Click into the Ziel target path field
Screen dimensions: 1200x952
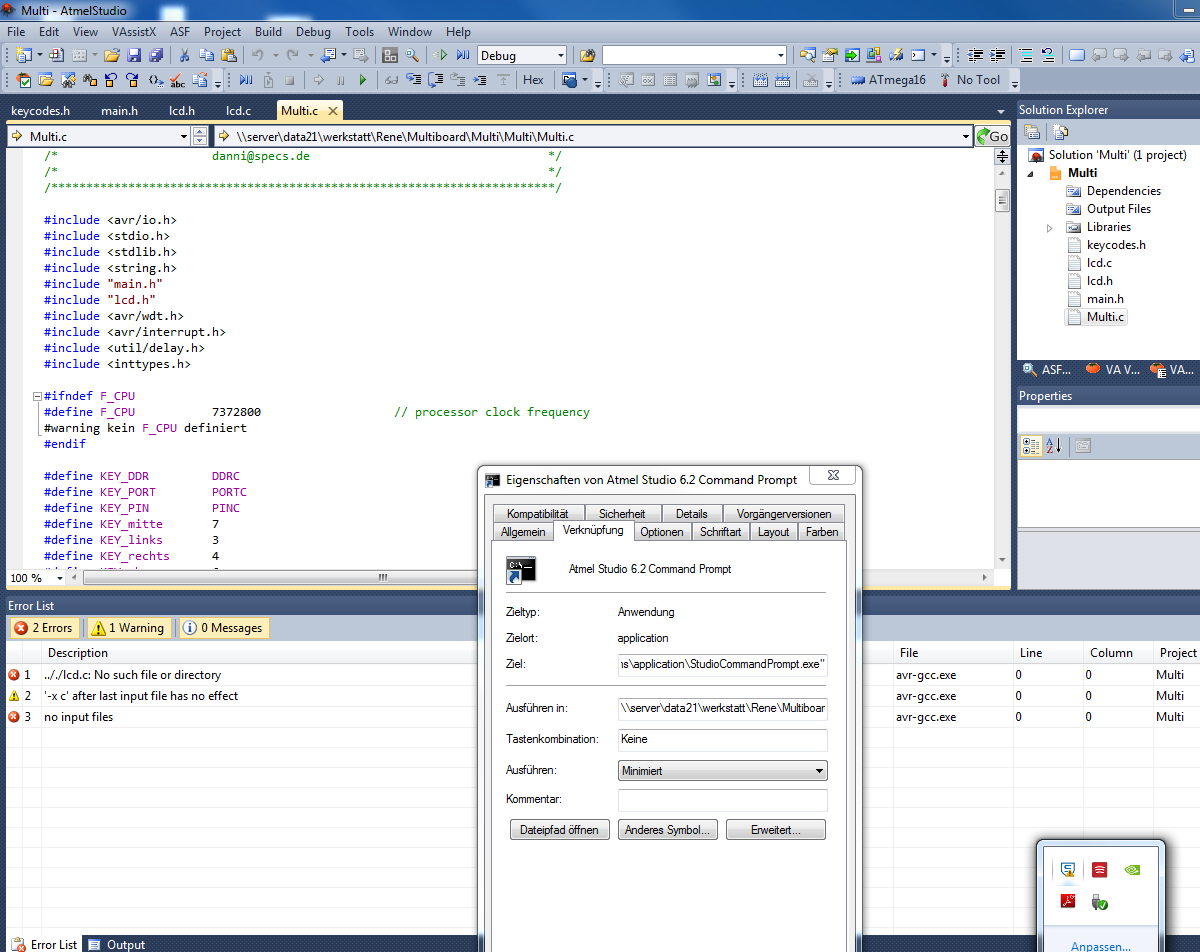(x=723, y=663)
